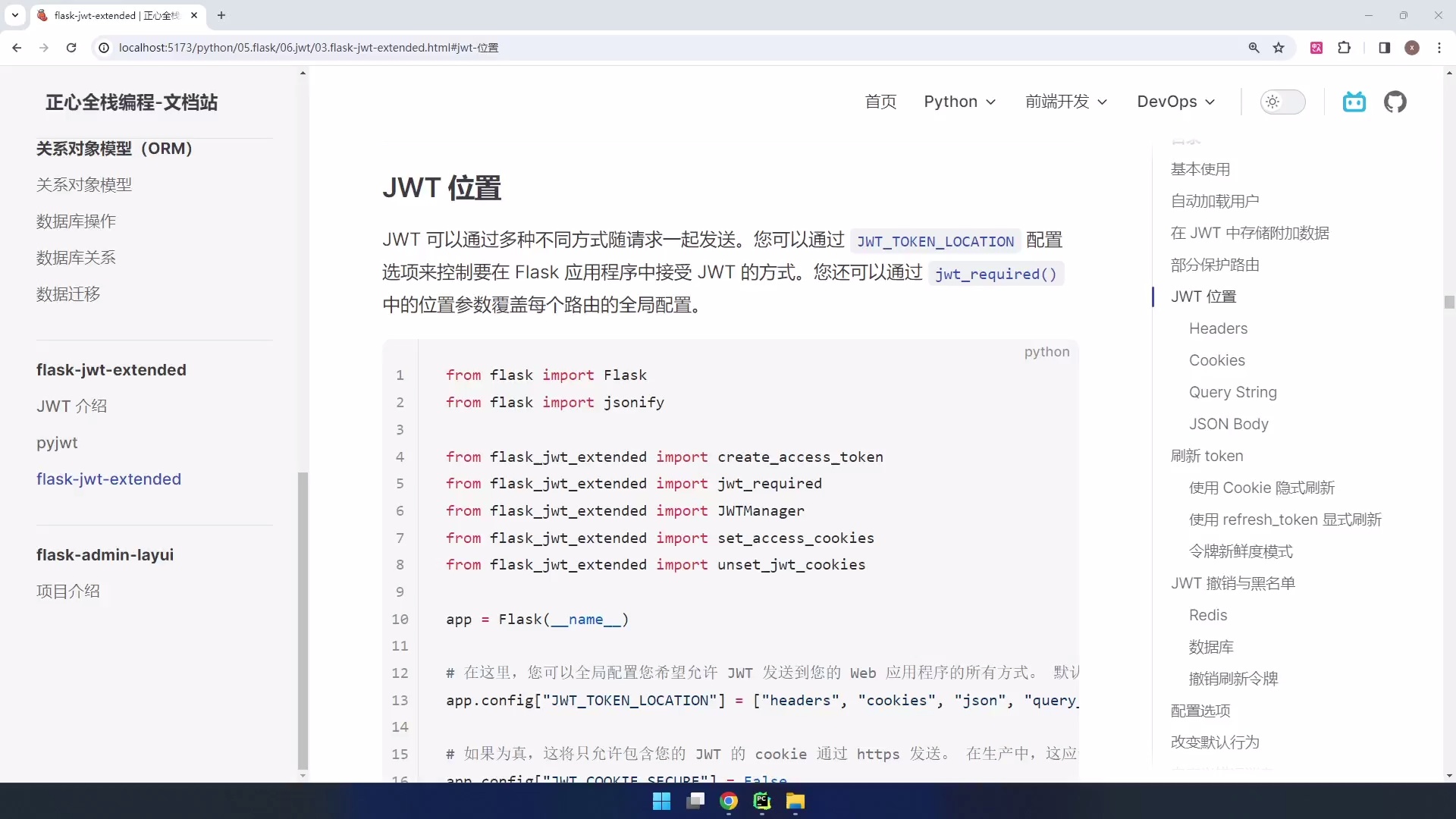Switch the site to dark theme

click(x=1283, y=102)
